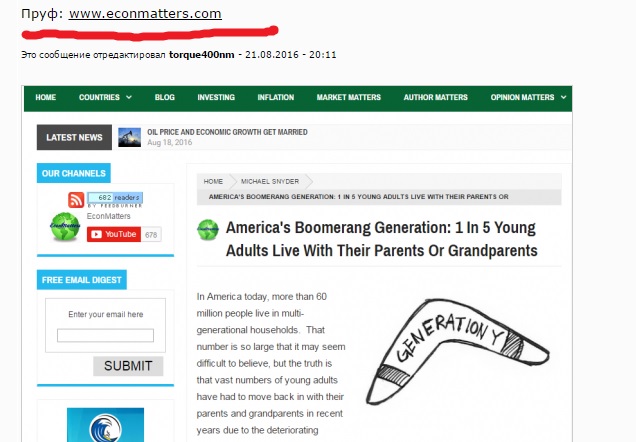Click the edit timestamp 21.08.2016 - 20:11
The width and height of the screenshot is (636, 442).
coord(291,55)
